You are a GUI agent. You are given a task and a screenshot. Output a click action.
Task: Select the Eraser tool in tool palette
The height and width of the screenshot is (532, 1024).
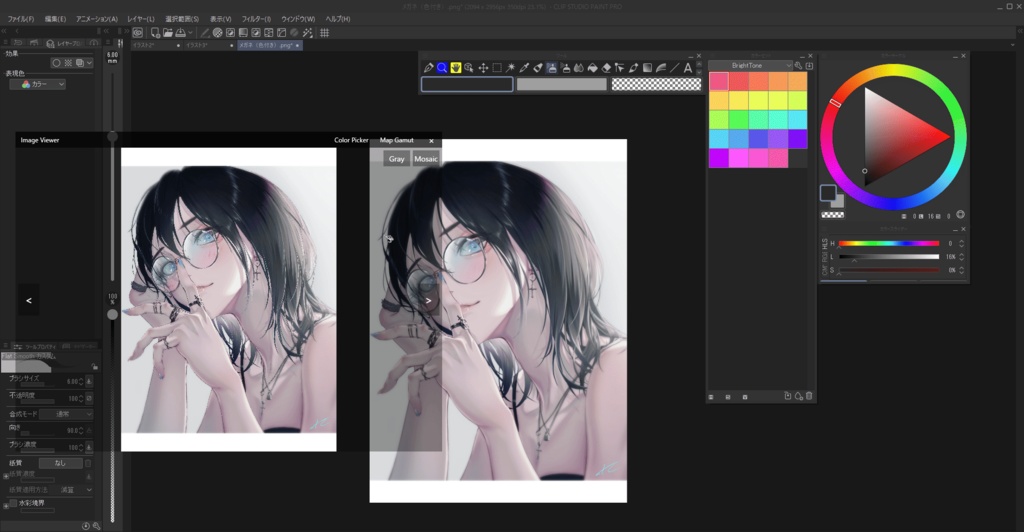(606, 68)
